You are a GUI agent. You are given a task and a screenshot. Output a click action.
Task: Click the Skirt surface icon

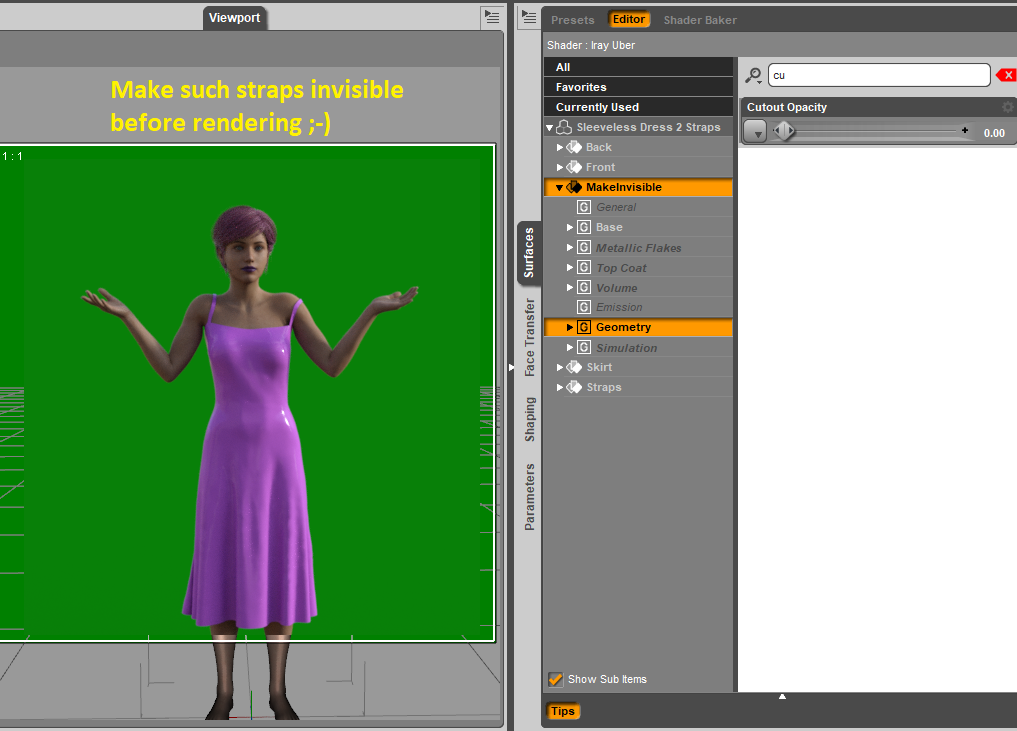[575, 367]
